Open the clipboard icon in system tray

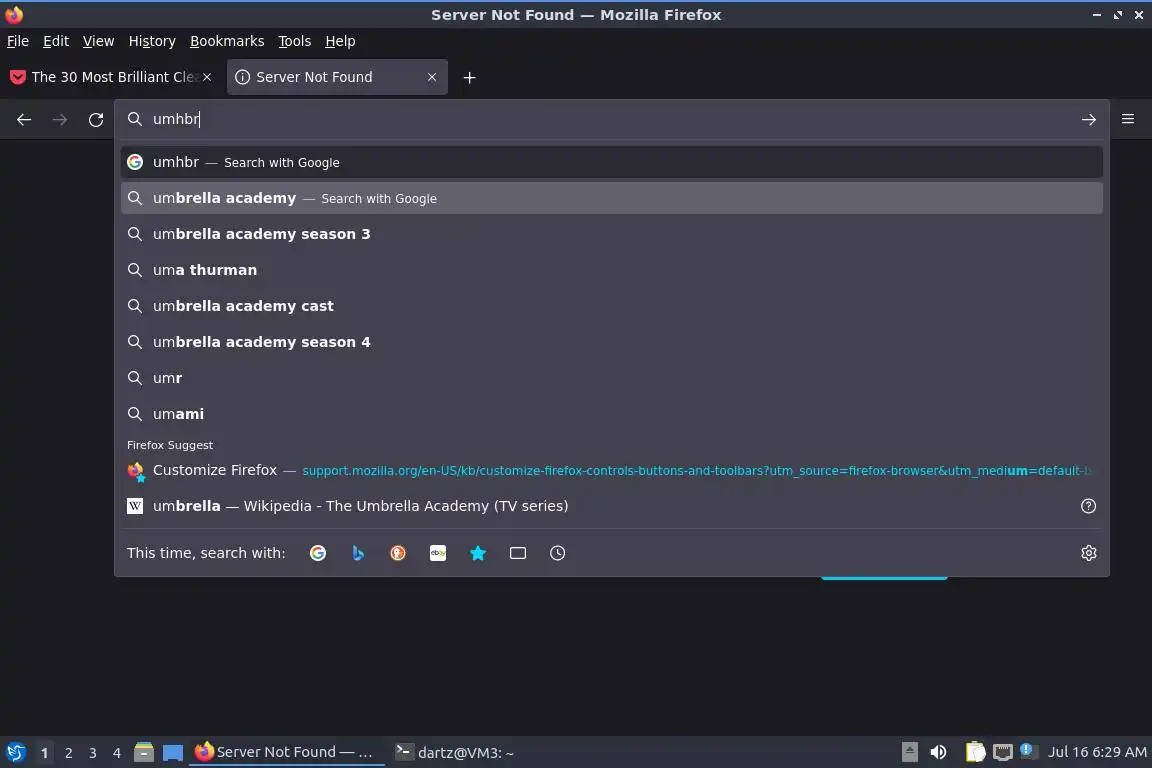coord(975,752)
